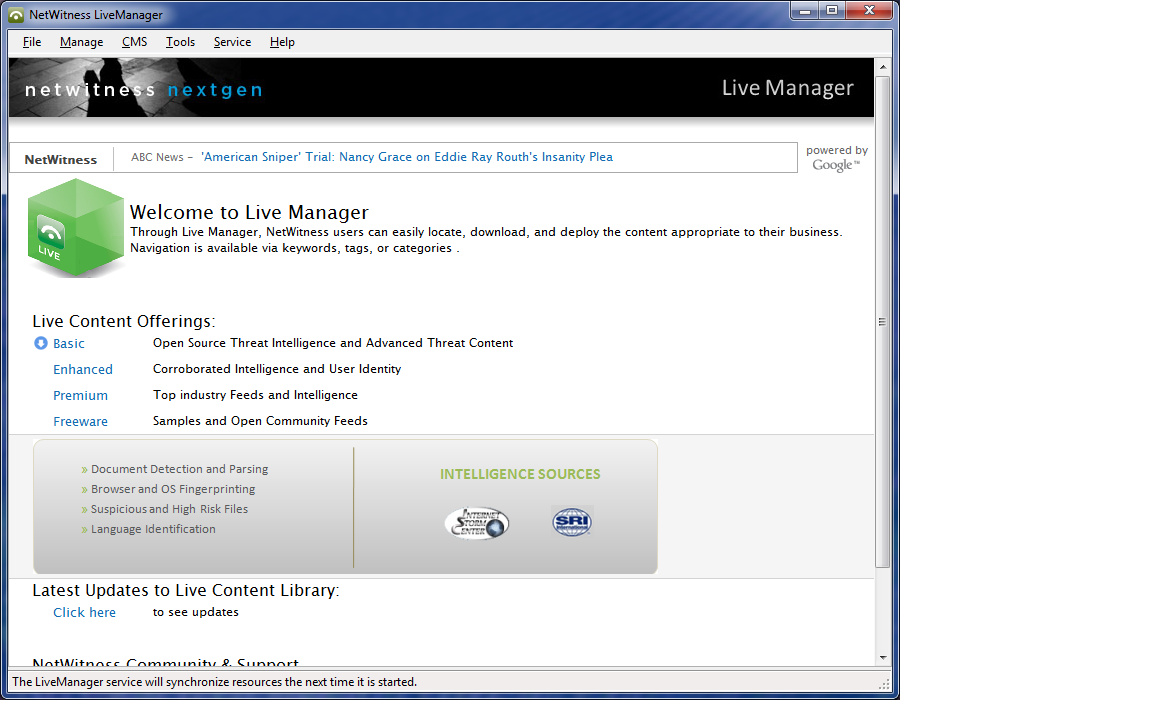
Task: Click the Live cube logo icon
Action: coord(75,228)
